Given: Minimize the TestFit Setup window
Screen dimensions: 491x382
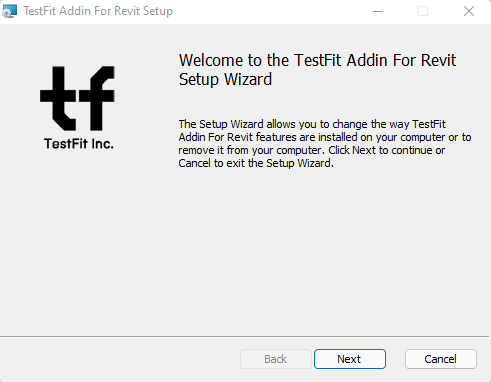Looking at the screenshot, I should [378, 11].
